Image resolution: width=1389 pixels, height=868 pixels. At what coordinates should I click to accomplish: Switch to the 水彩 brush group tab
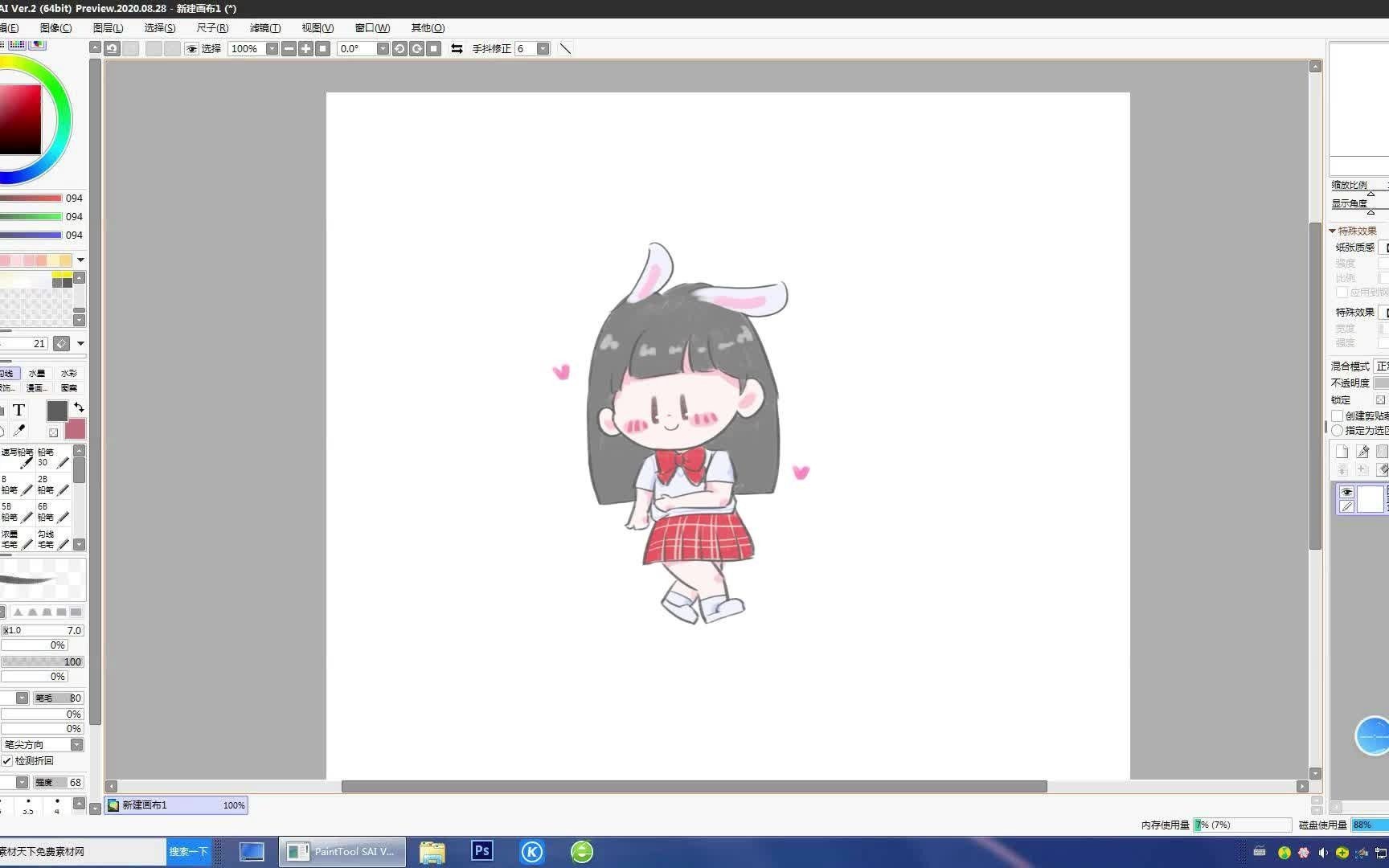(69, 373)
